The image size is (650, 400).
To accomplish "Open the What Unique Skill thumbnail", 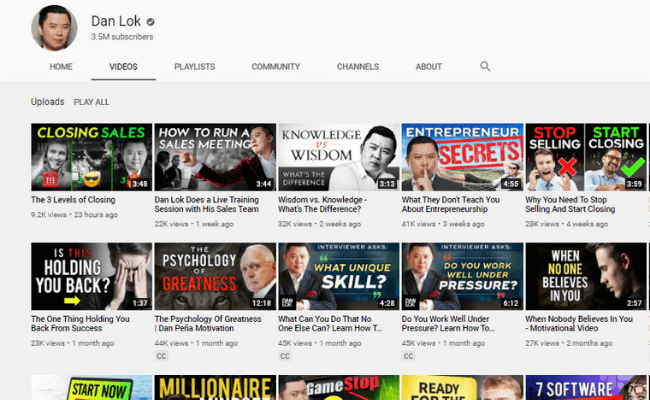I will (x=339, y=276).
